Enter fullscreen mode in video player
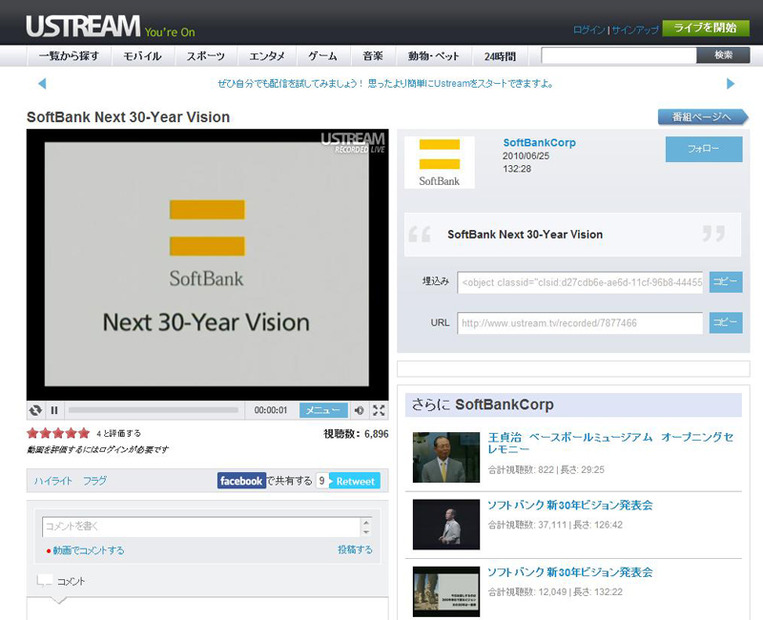 (379, 410)
